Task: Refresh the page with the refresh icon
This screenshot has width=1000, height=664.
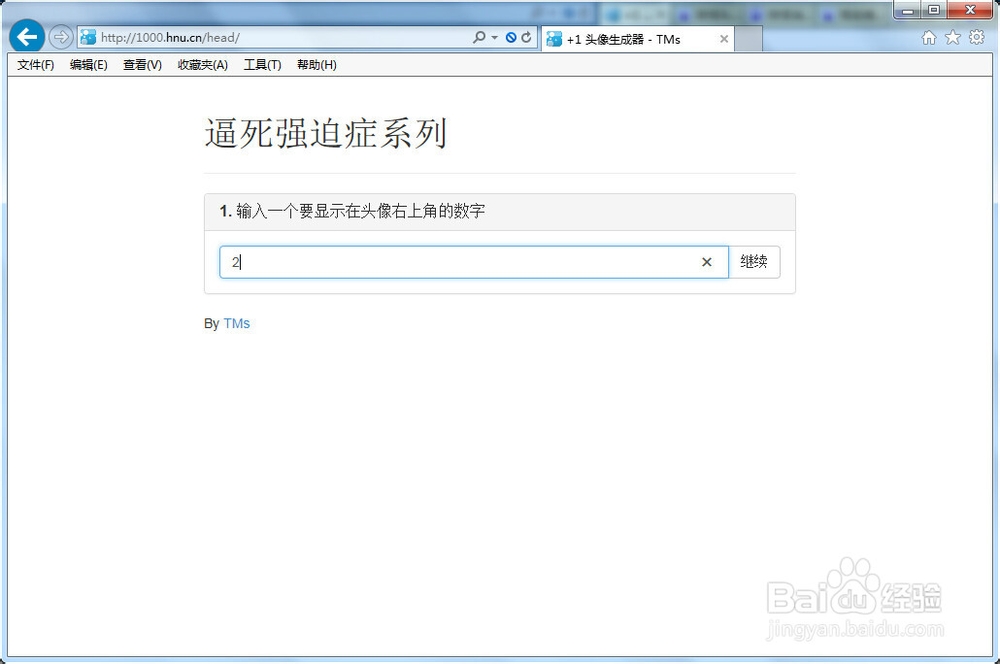Action: click(525, 37)
